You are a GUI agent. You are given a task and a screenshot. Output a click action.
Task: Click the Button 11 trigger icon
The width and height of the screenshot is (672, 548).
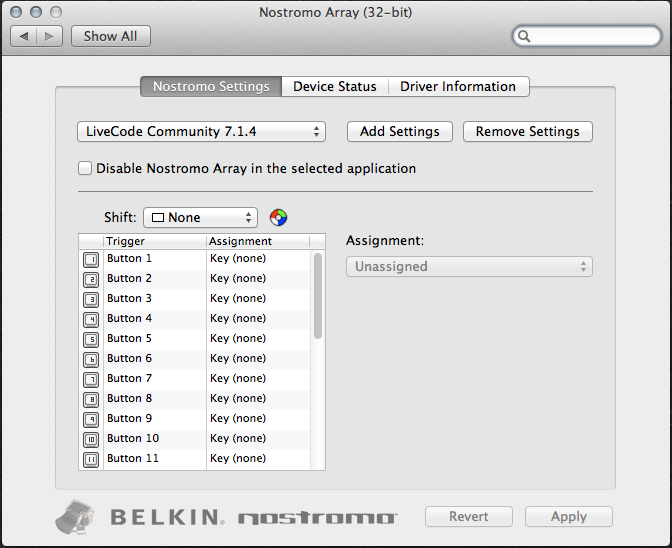pos(91,459)
